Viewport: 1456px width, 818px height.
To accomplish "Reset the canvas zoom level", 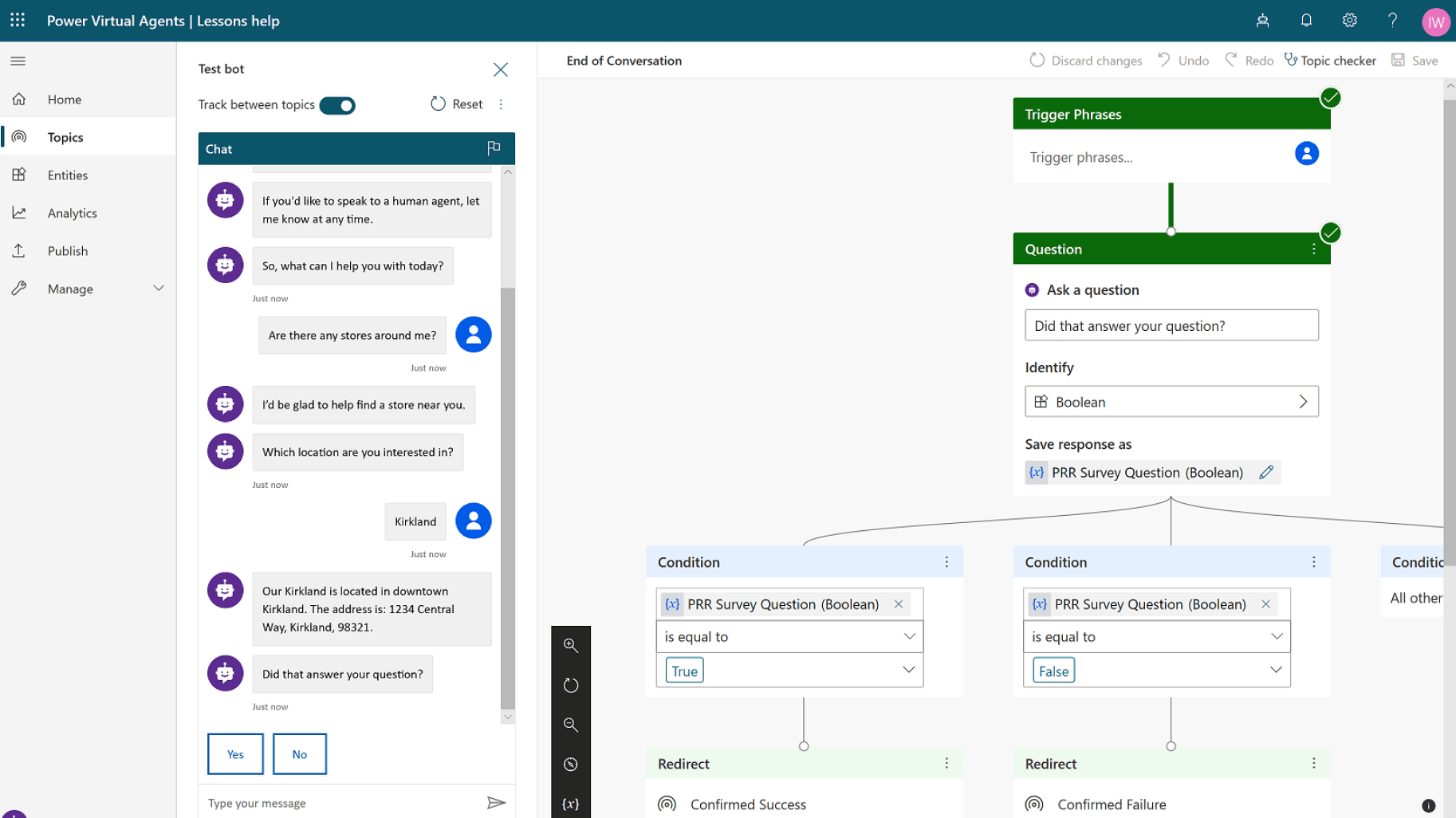I will pos(571,684).
